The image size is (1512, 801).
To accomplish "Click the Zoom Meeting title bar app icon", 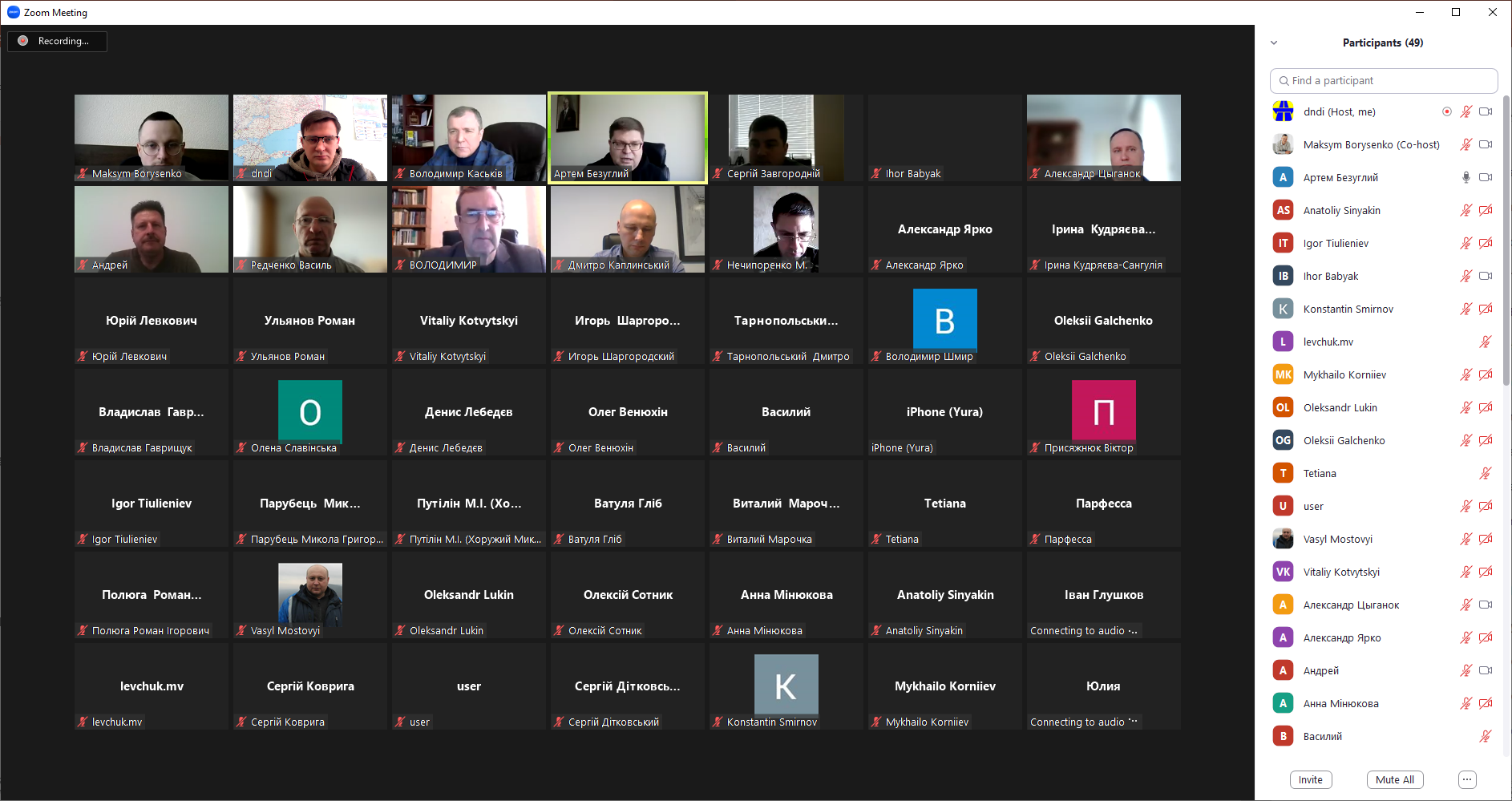I will 13,12.
